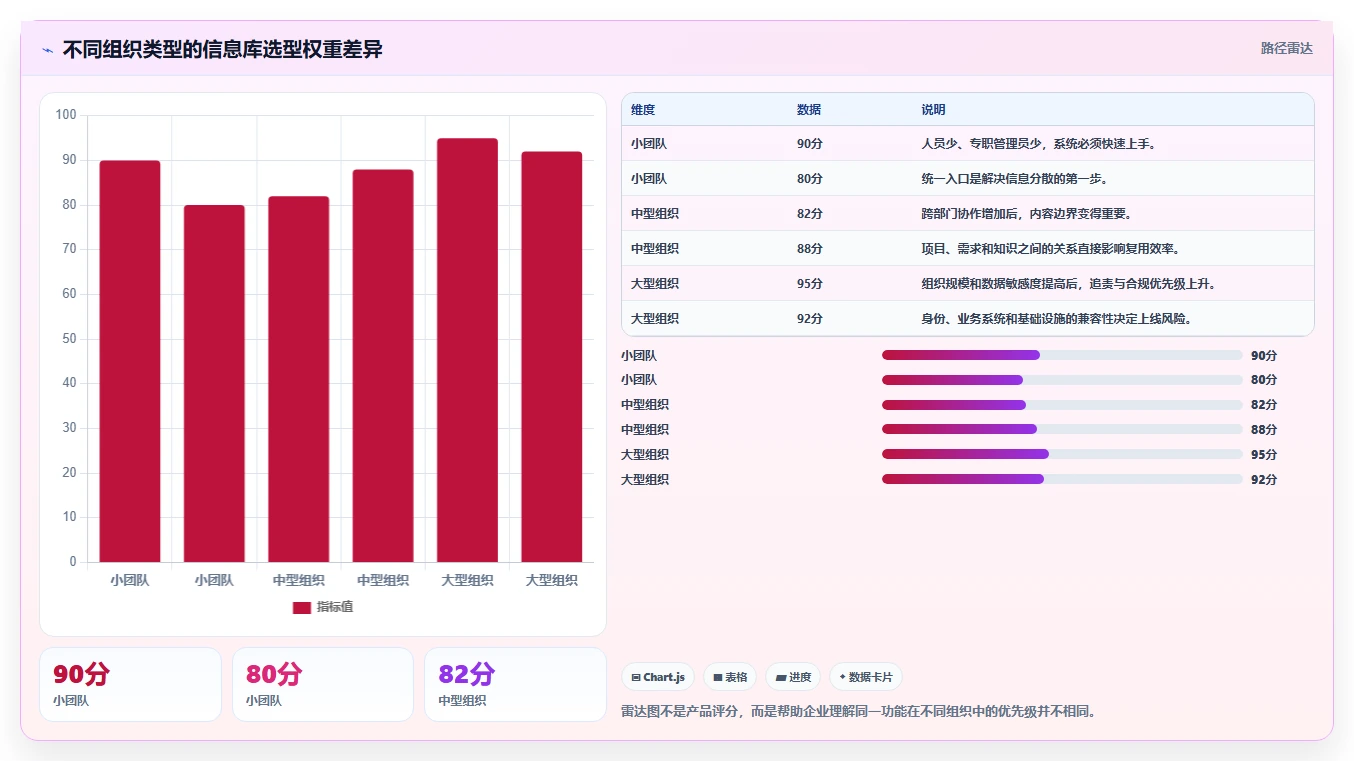The width and height of the screenshot is (1354, 761).
Task: Select row 身份、业务系统和基础设施的兼容性决定上线风险
Action: coord(967,318)
